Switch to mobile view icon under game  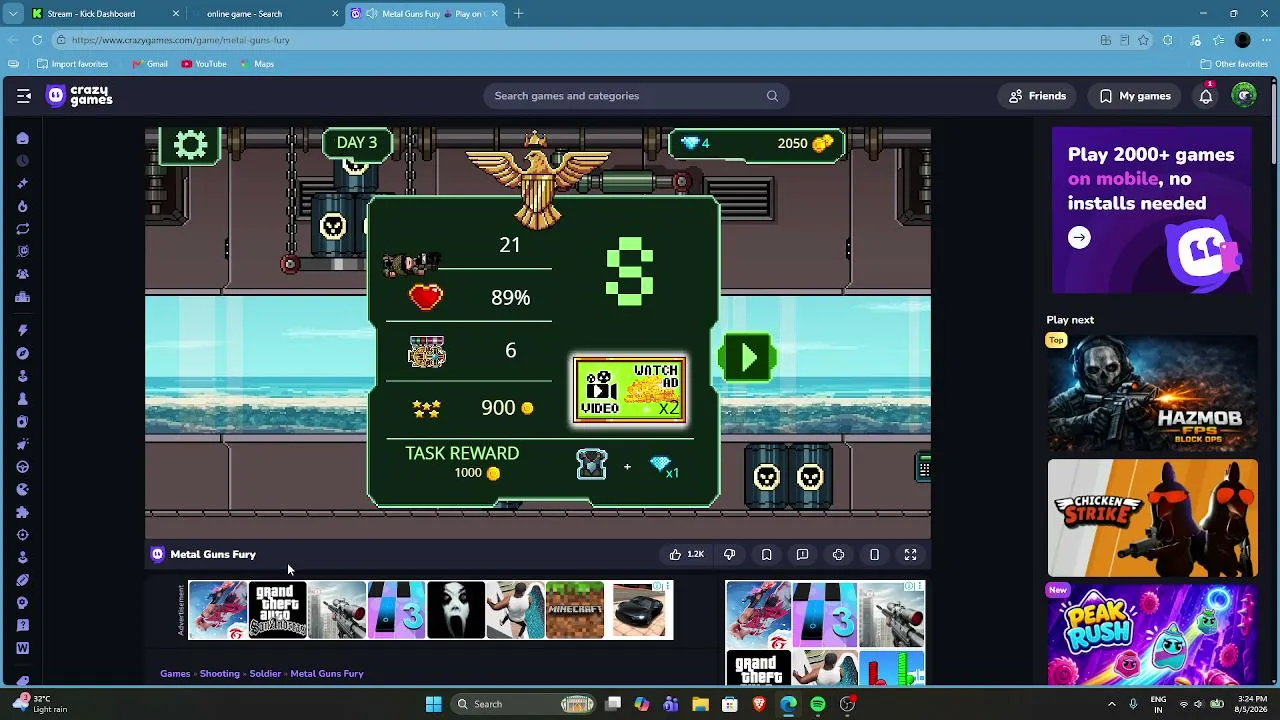click(x=874, y=554)
